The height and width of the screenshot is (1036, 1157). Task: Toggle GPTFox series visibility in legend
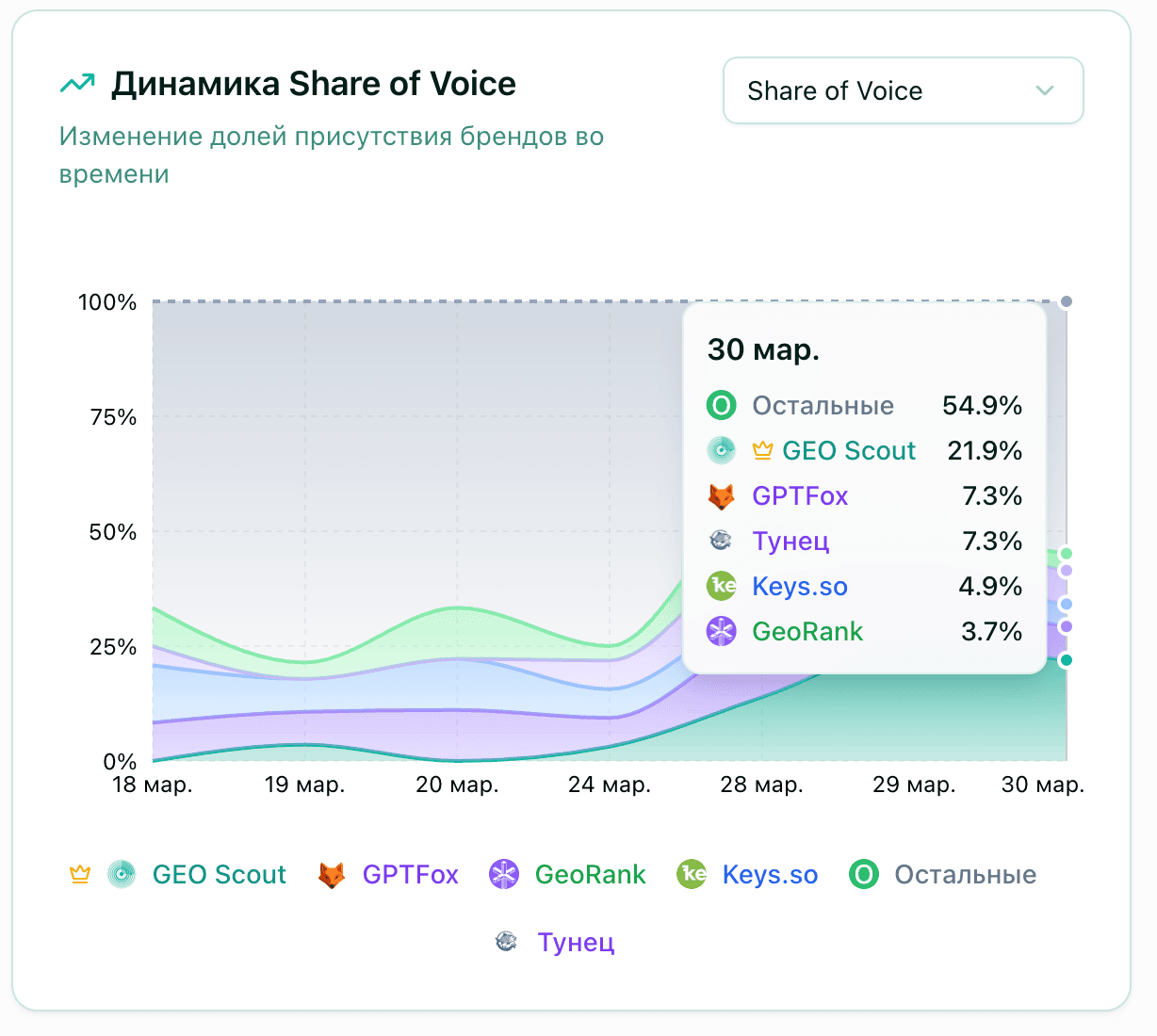412,874
